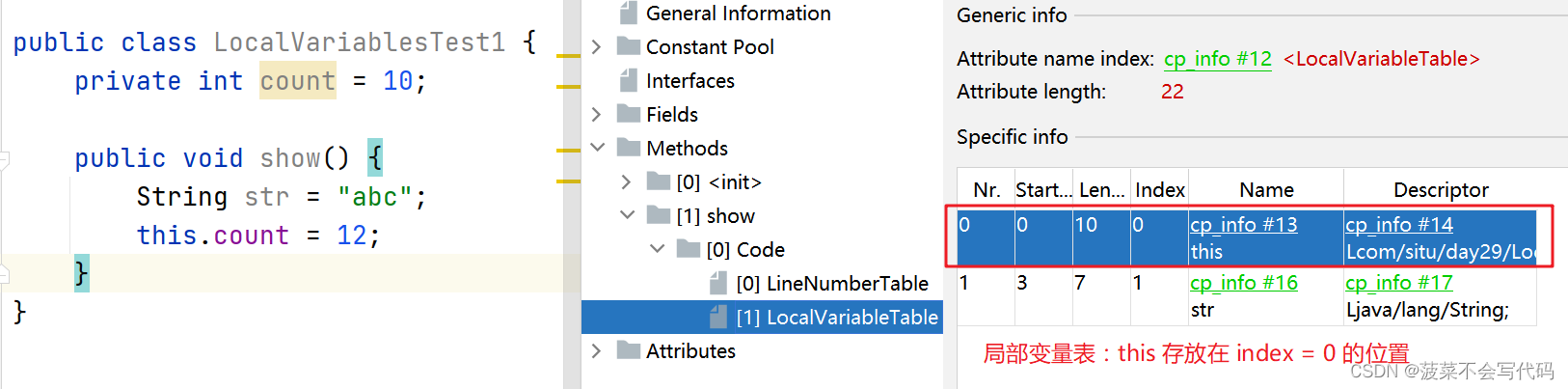
Task: Expand the [0] <init> method node
Action: click(626, 181)
